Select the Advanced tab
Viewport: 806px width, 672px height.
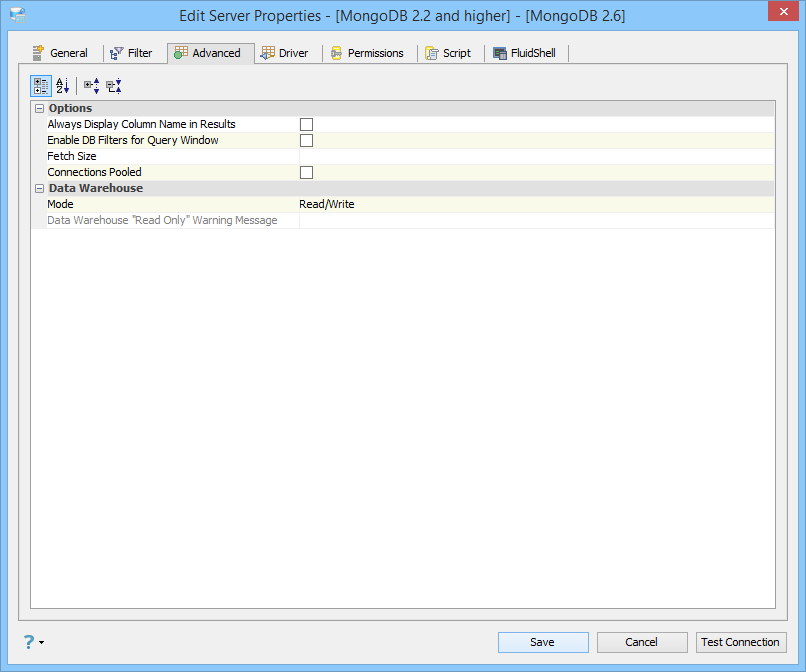pyautogui.click(x=210, y=53)
